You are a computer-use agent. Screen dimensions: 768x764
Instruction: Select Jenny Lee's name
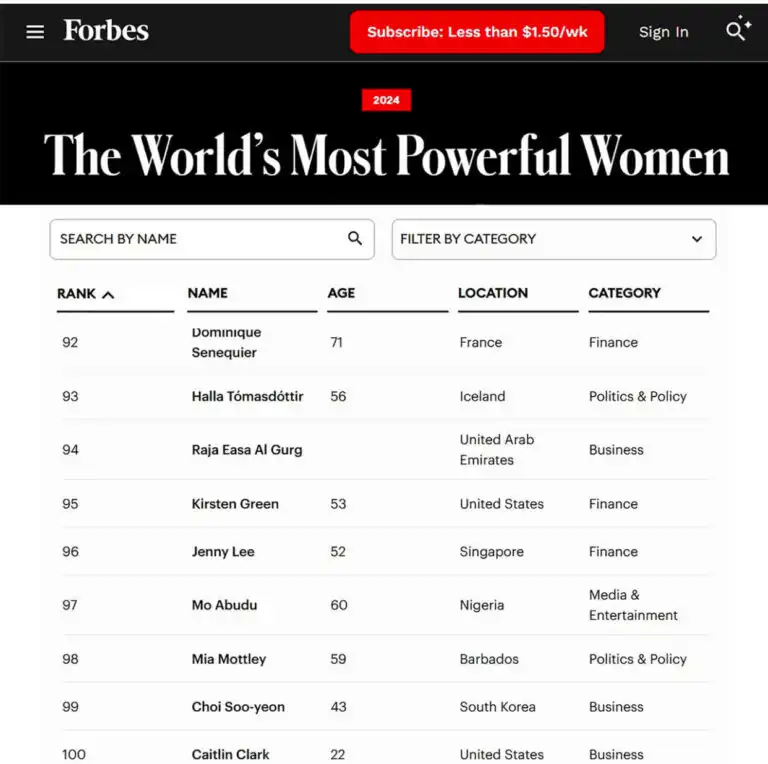[x=223, y=551]
